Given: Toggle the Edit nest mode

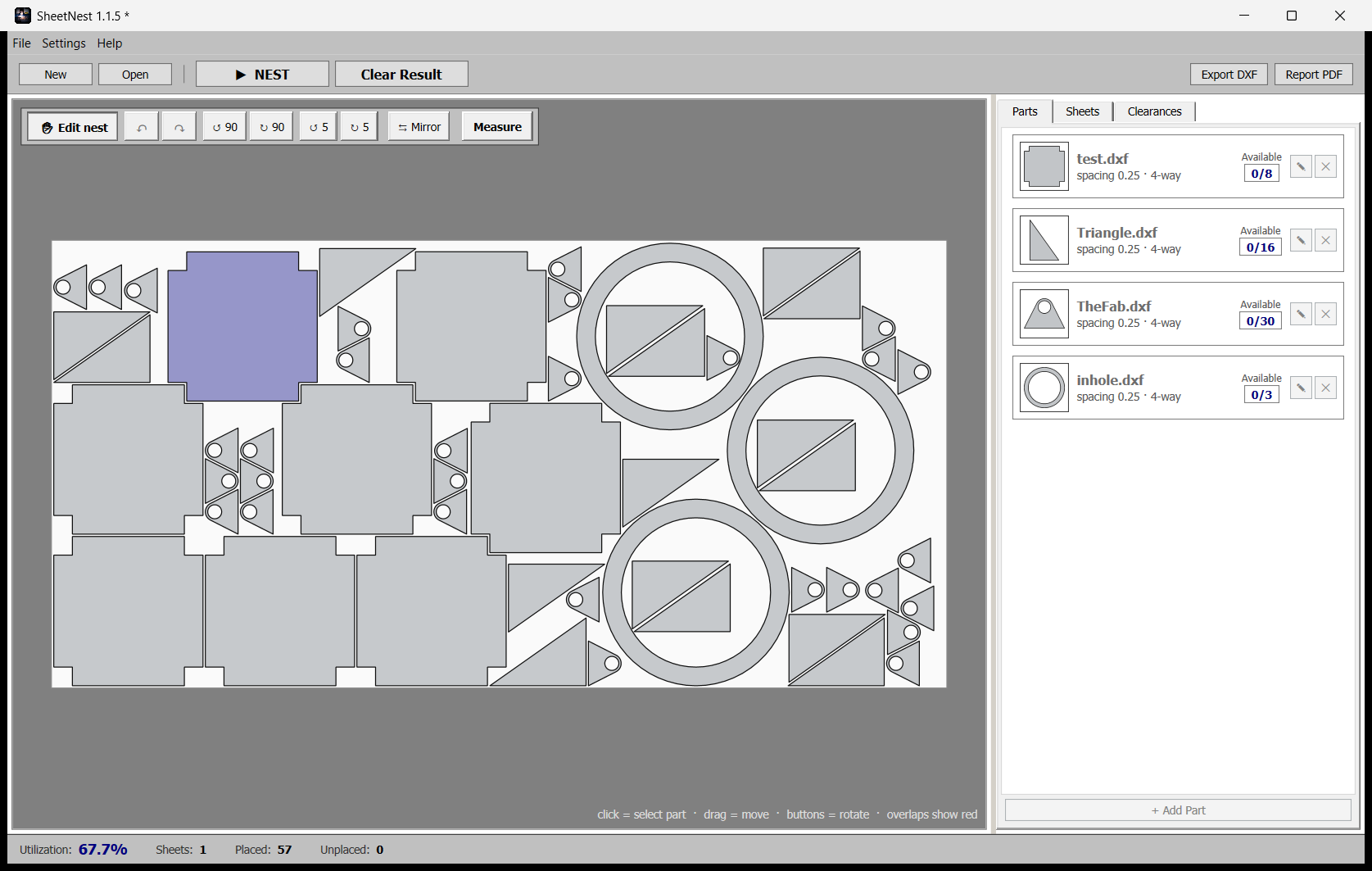Looking at the screenshot, I should [74, 127].
